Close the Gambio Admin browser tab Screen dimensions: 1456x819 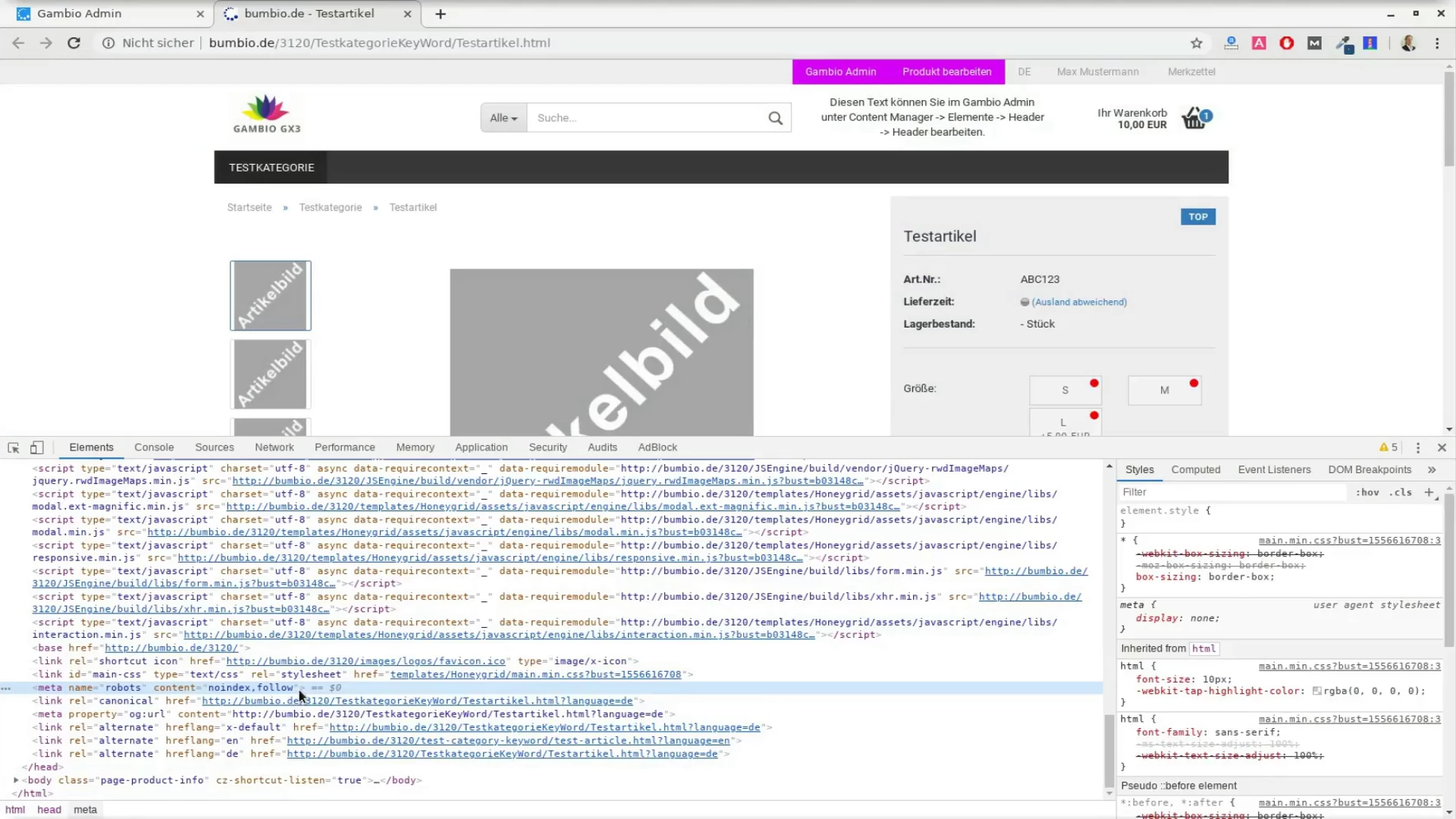coord(200,14)
